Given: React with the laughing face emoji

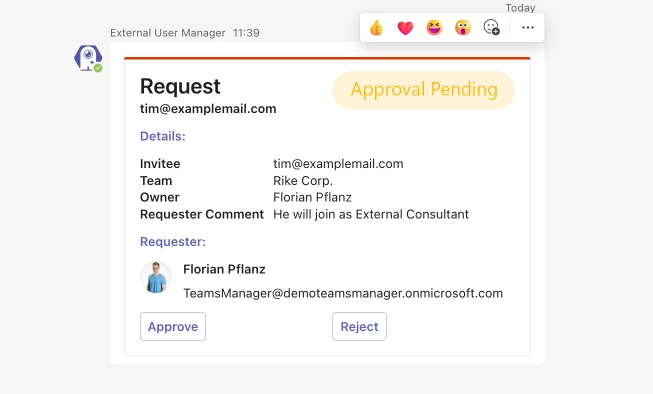Looking at the screenshot, I should (434, 28).
